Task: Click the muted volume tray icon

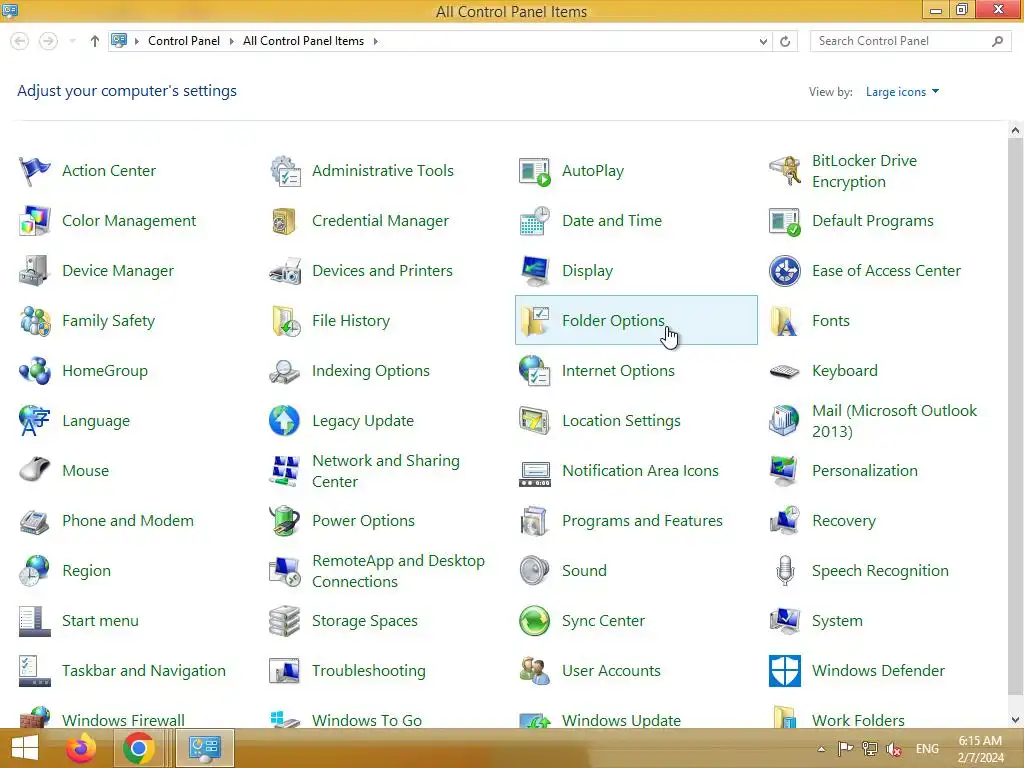Action: tap(894, 749)
